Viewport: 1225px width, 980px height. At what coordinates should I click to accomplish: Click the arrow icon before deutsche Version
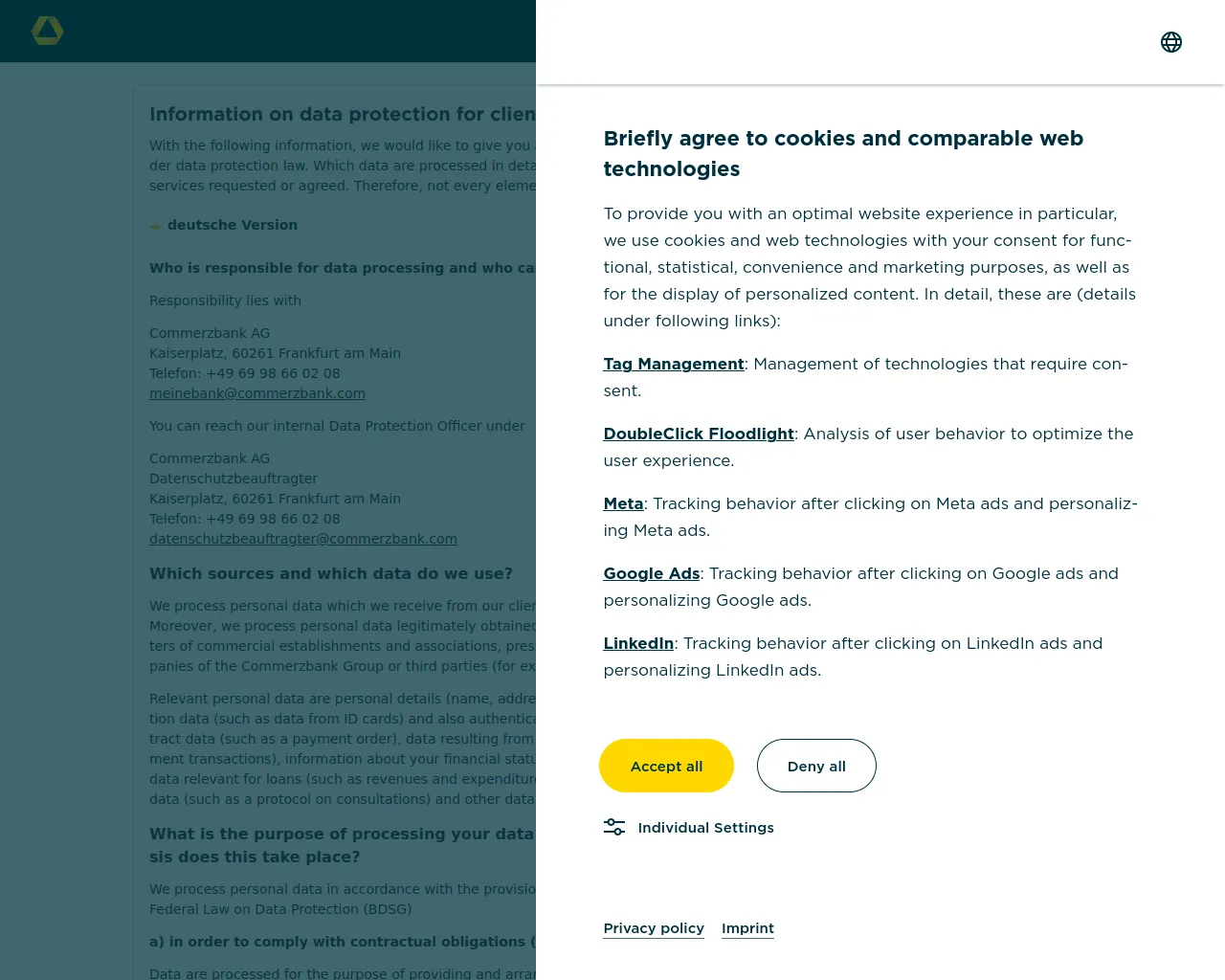(x=155, y=226)
